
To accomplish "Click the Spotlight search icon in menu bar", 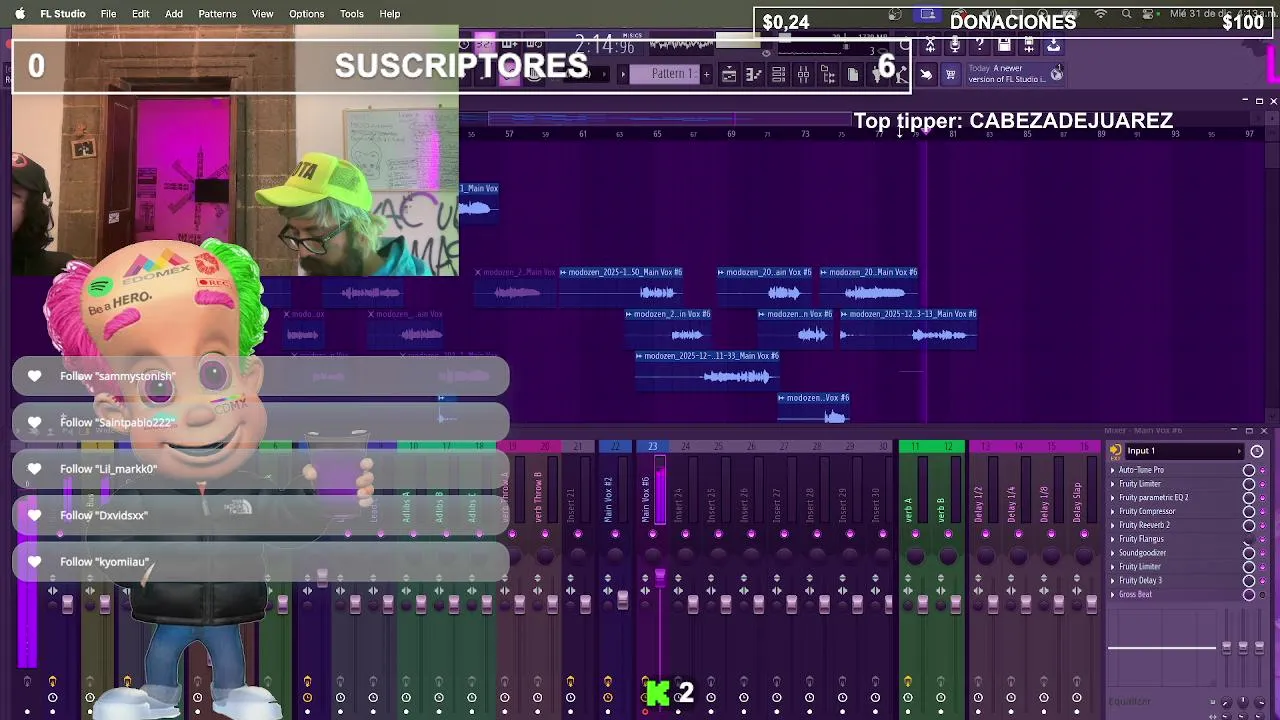I will coord(1127,14).
